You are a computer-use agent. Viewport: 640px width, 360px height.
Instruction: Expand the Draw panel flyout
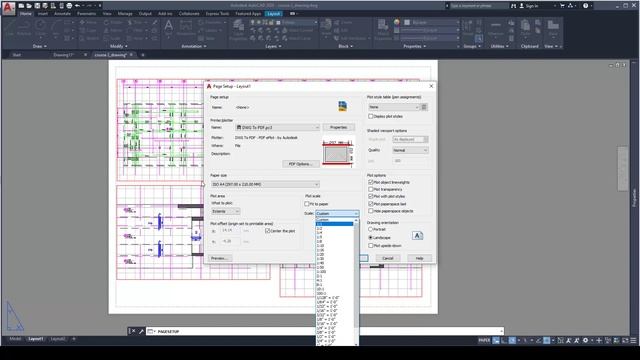point(39,46)
